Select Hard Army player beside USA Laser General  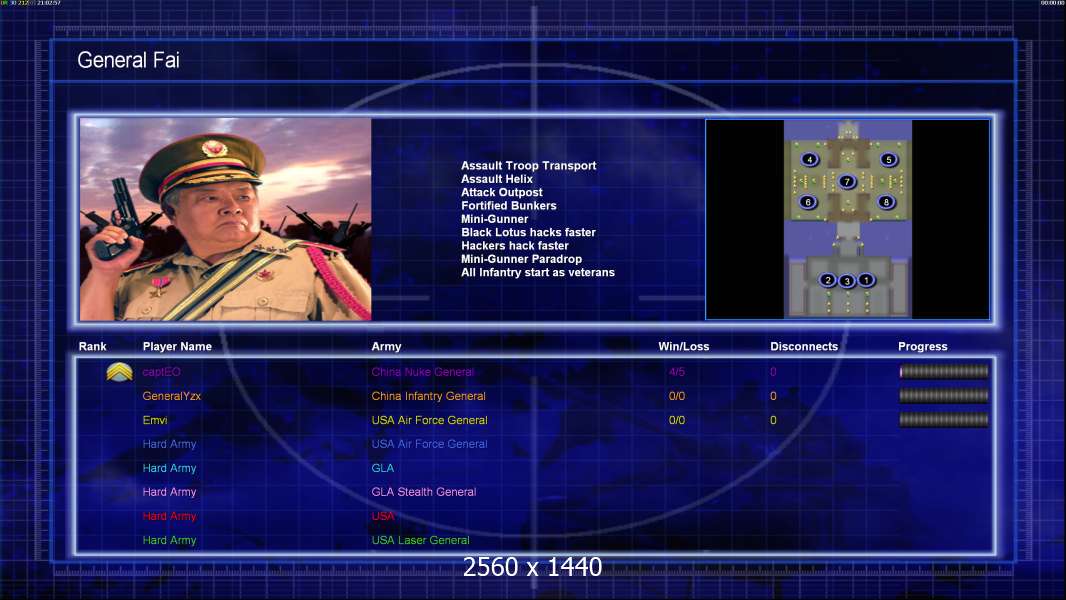[169, 540]
